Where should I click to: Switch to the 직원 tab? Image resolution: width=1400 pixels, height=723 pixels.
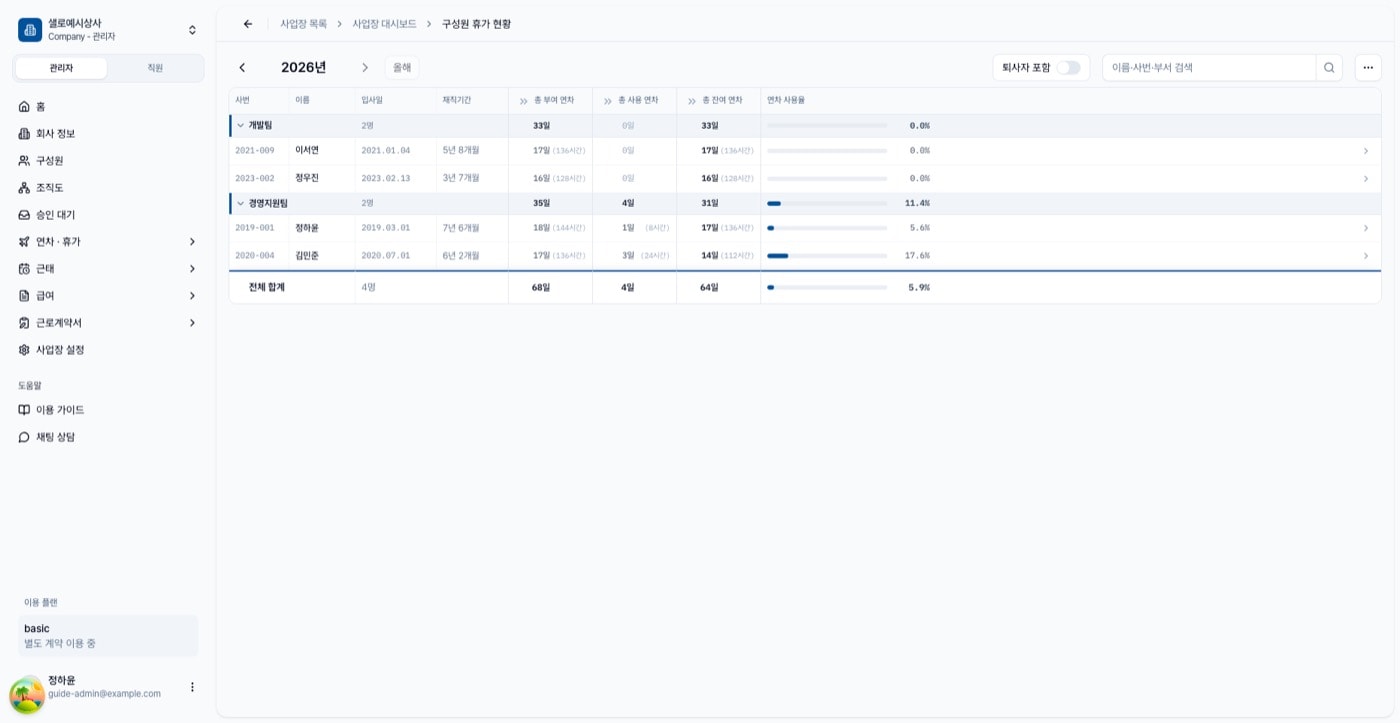(x=155, y=68)
